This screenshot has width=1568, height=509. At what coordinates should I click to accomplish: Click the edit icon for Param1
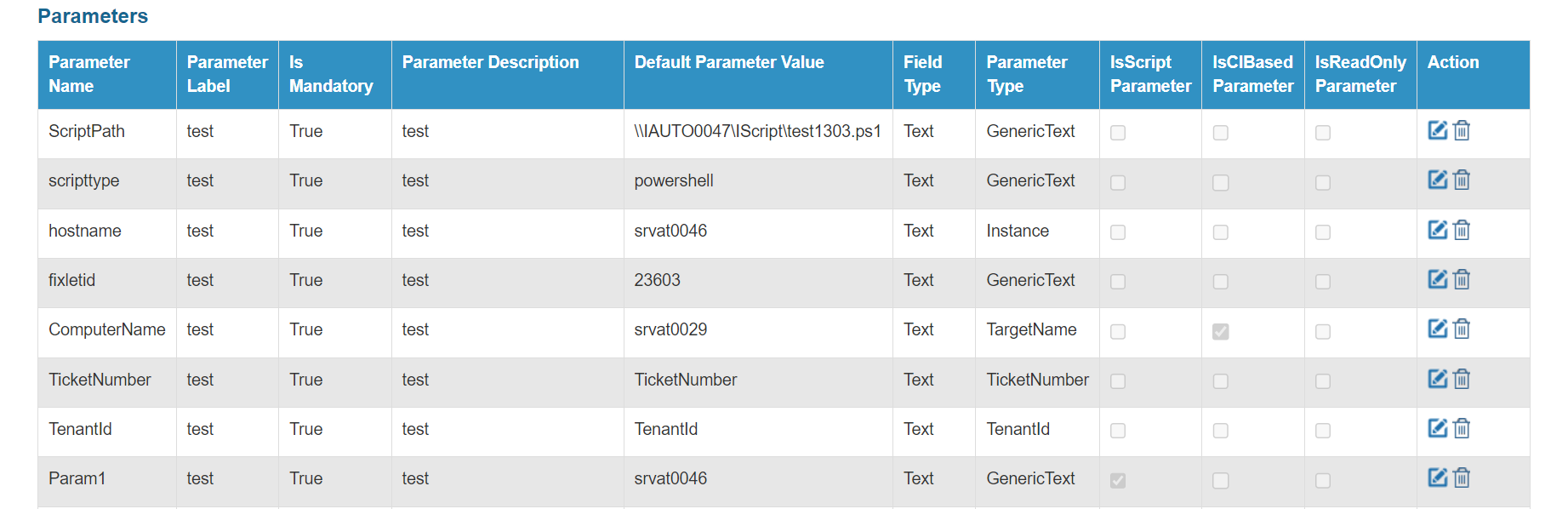click(x=1437, y=478)
